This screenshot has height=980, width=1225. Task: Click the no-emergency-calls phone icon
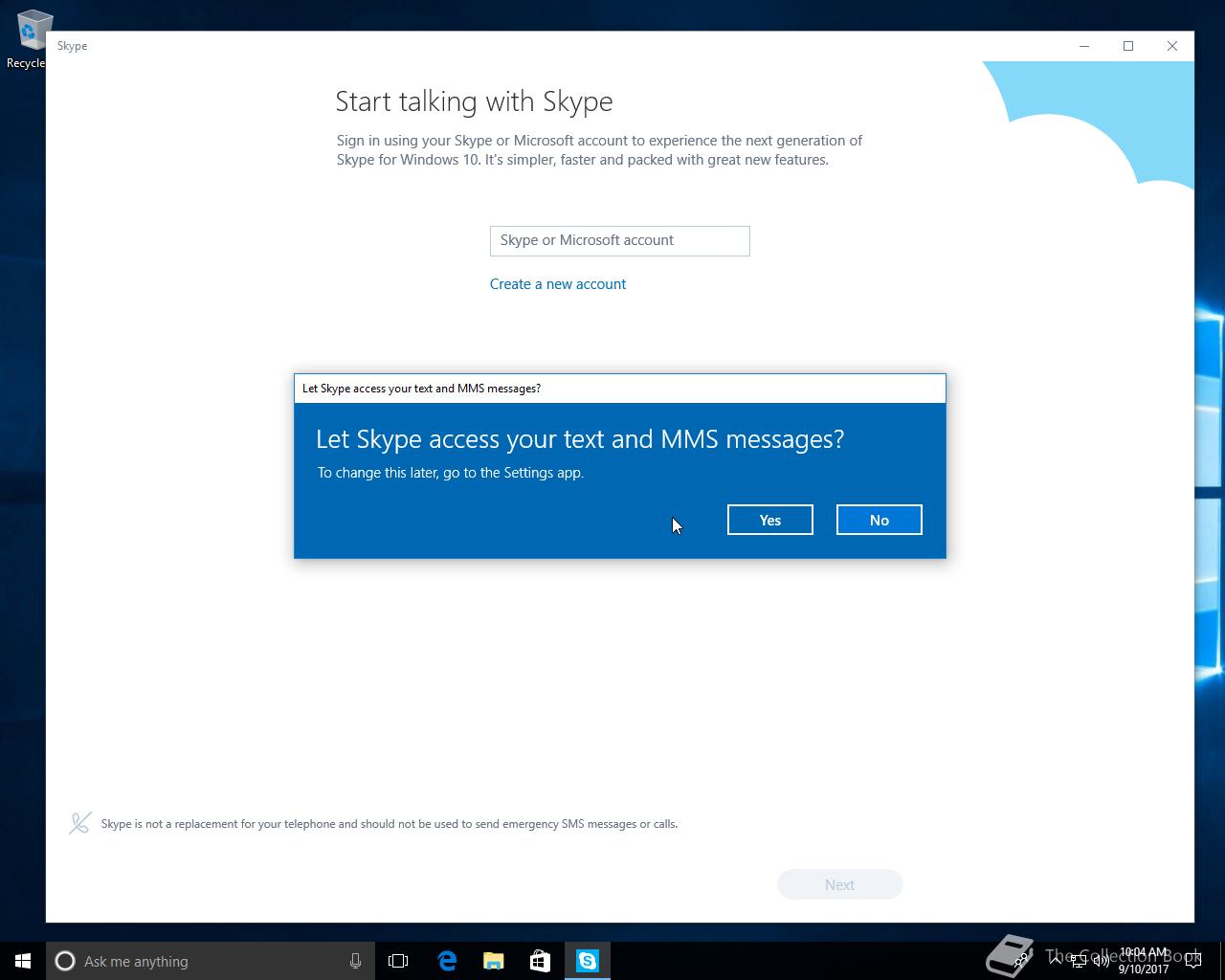(x=80, y=823)
